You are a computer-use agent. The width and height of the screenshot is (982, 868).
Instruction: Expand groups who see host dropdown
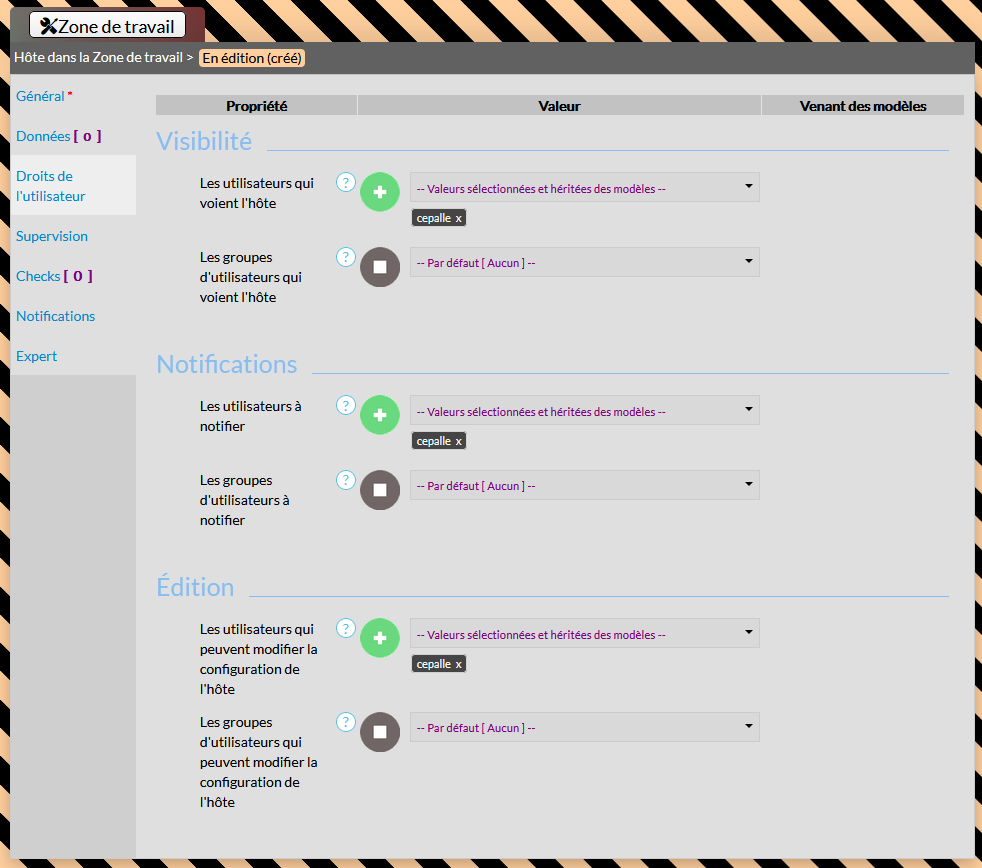tap(584, 262)
